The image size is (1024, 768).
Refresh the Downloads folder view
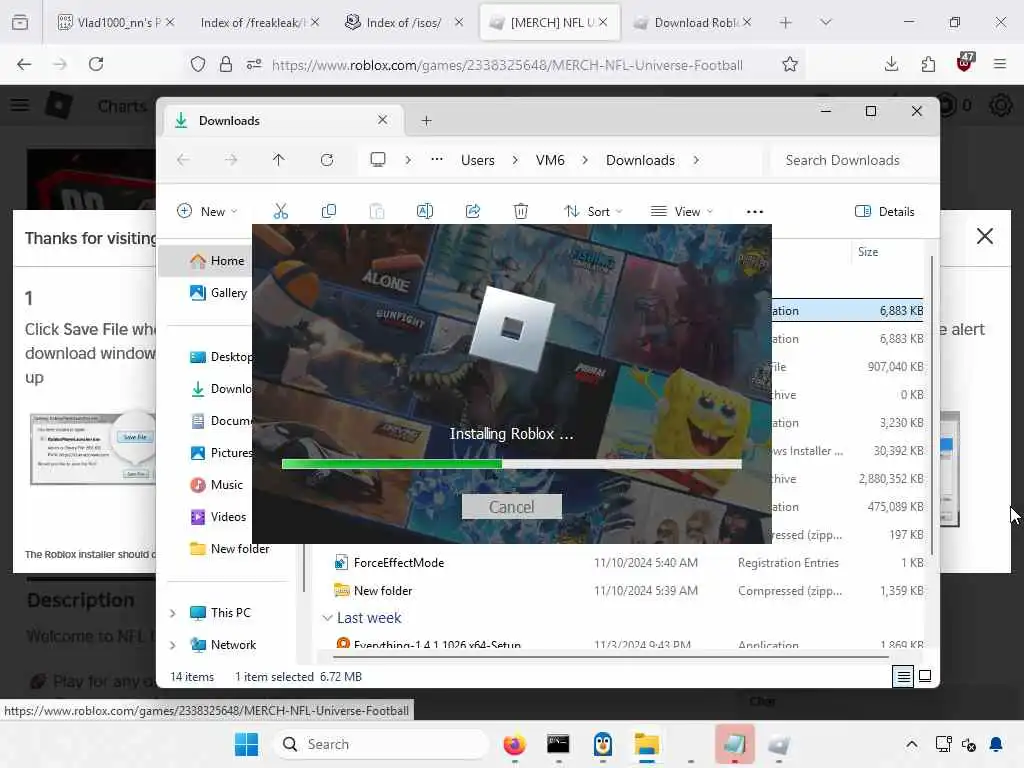(x=327, y=160)
